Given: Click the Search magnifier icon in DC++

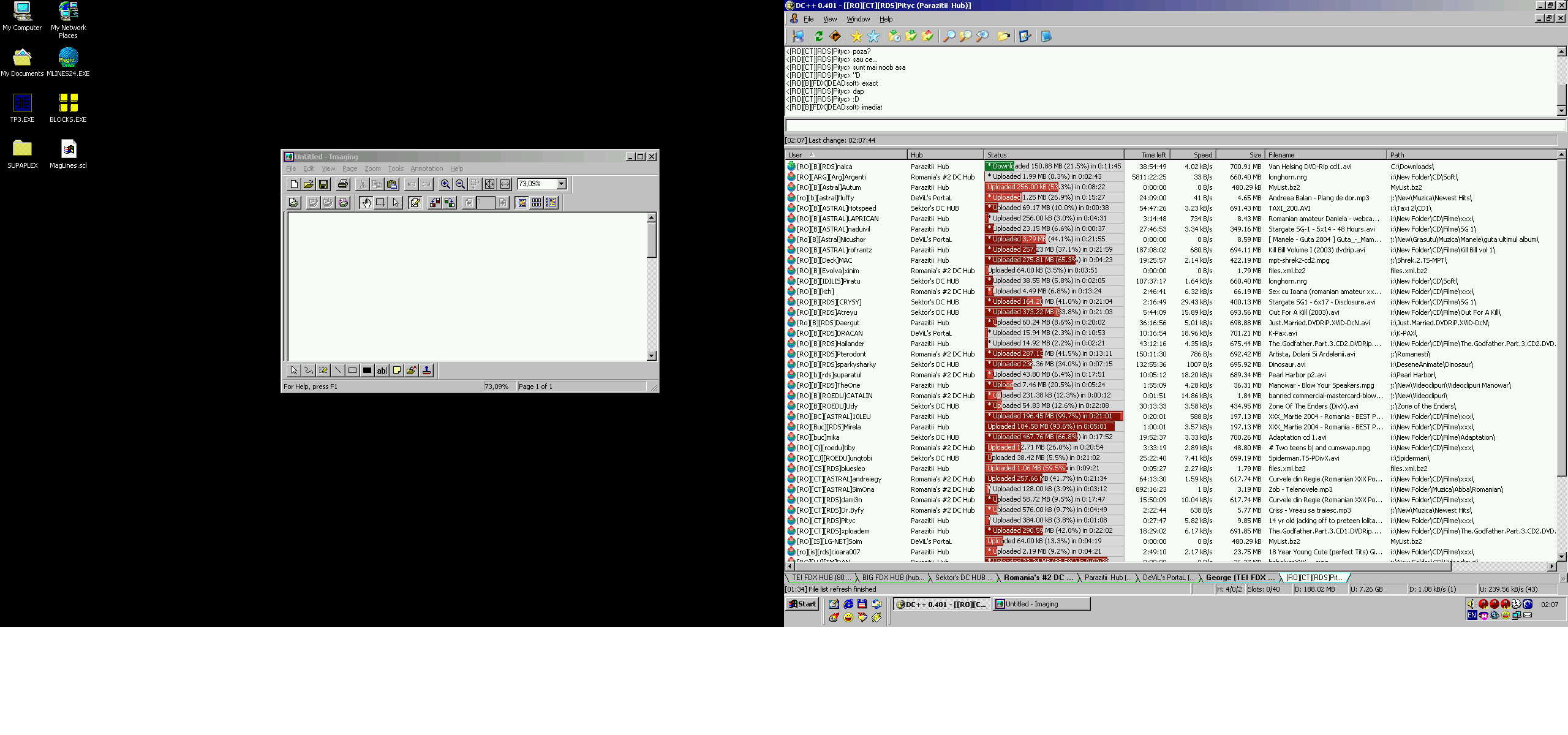Looking at the screenshot, I should [949, 36].
